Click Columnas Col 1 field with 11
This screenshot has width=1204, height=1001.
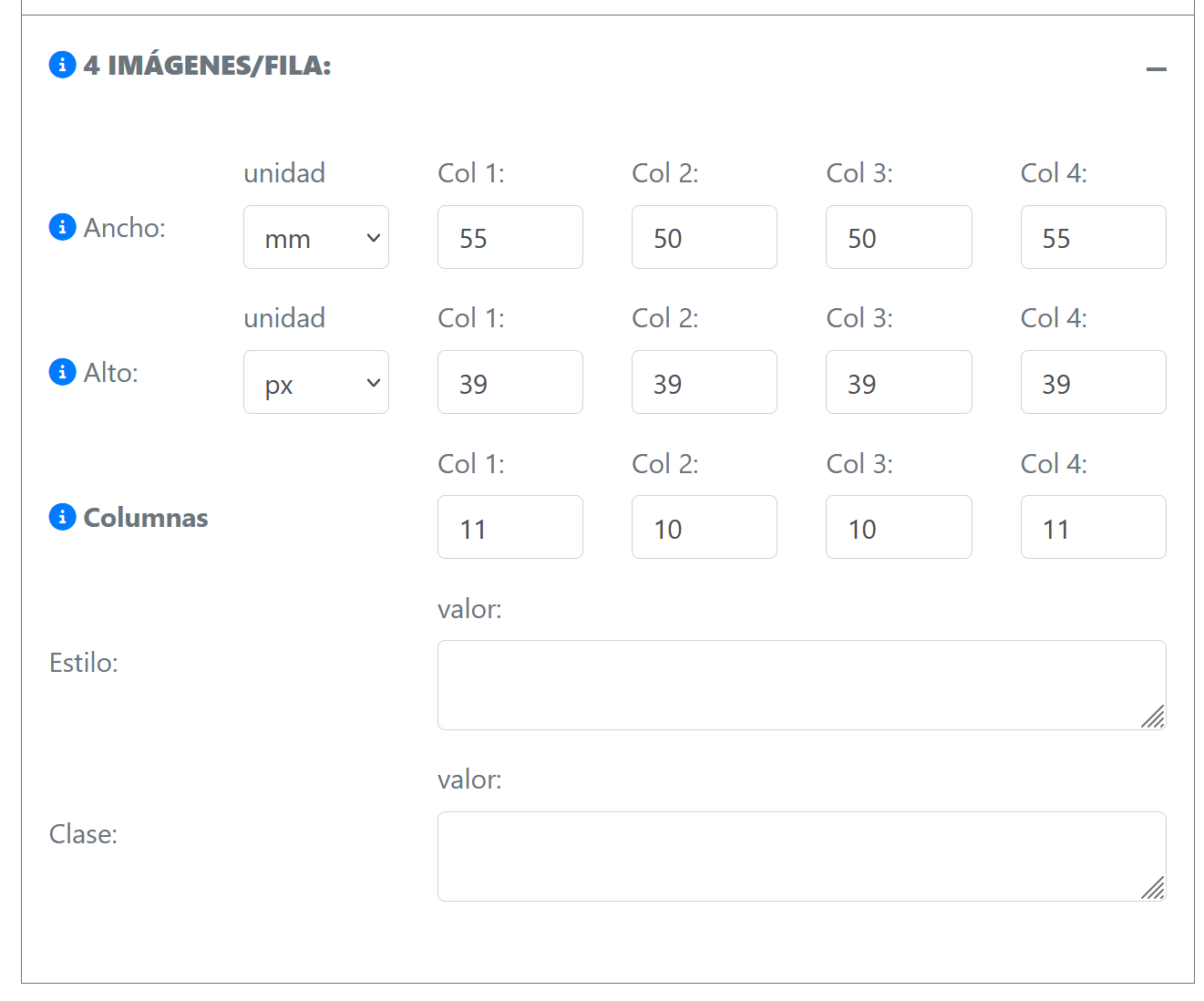(509, 527)
